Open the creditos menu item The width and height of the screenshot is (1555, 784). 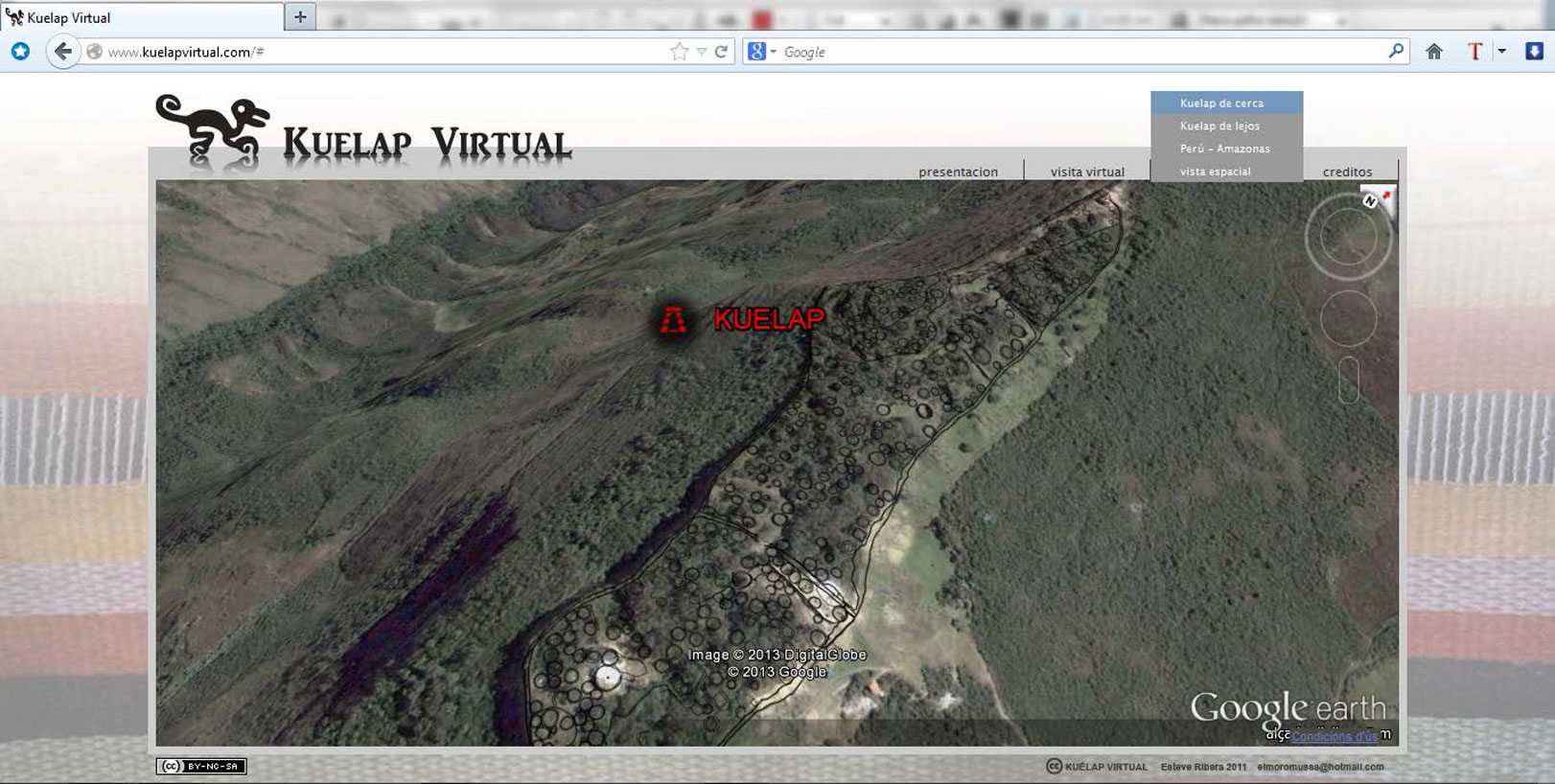[1347, 172]
